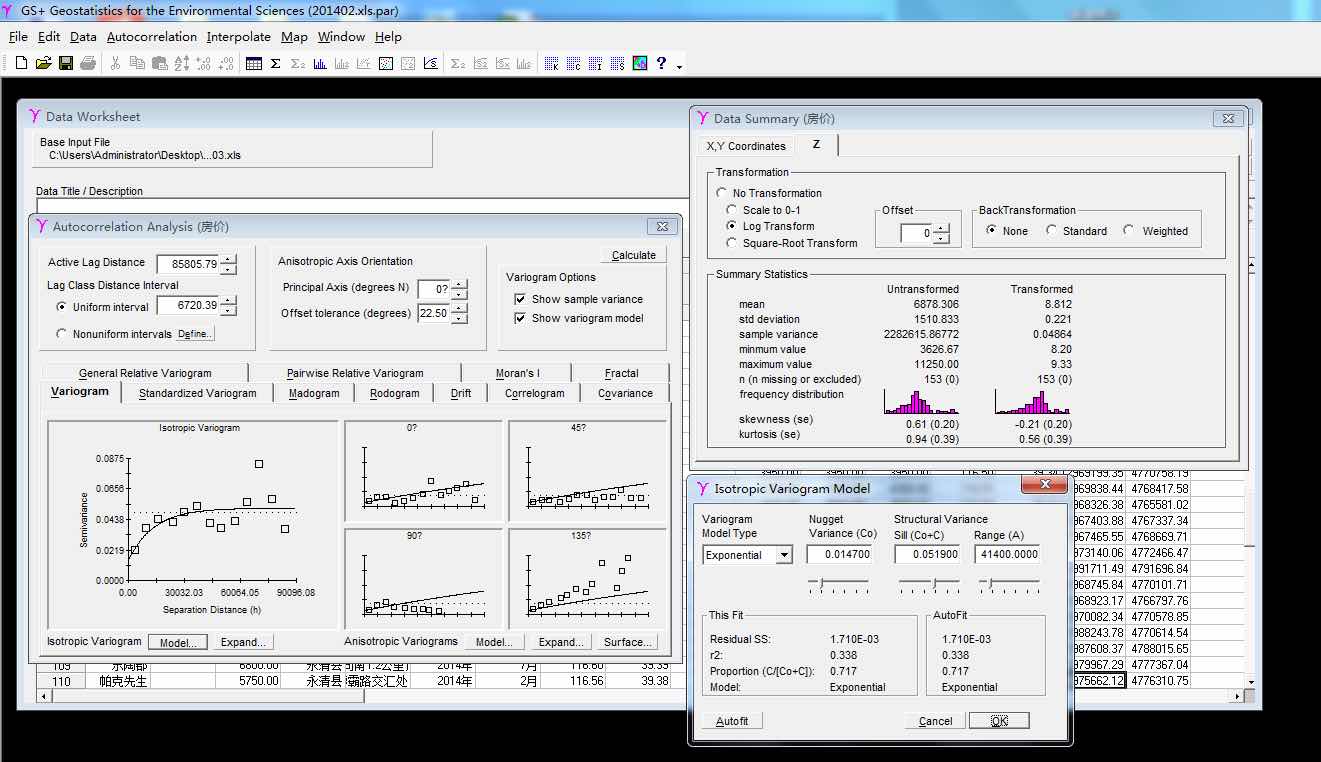Click the Sort A-Z toolbar icon

tap(181, 63)
